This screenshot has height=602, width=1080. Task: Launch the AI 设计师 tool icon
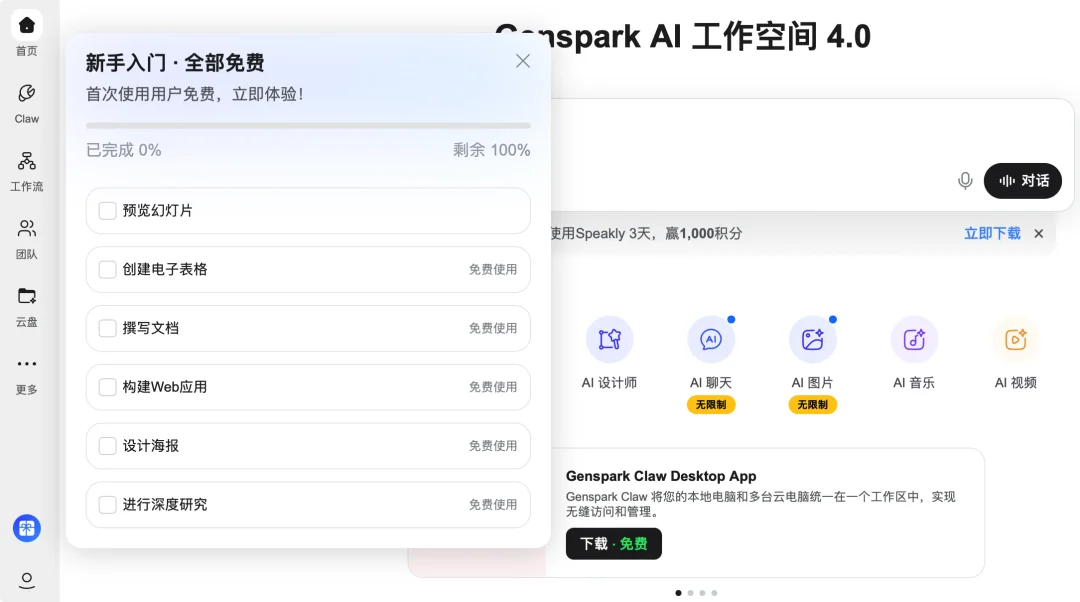(x=610, y=340)
